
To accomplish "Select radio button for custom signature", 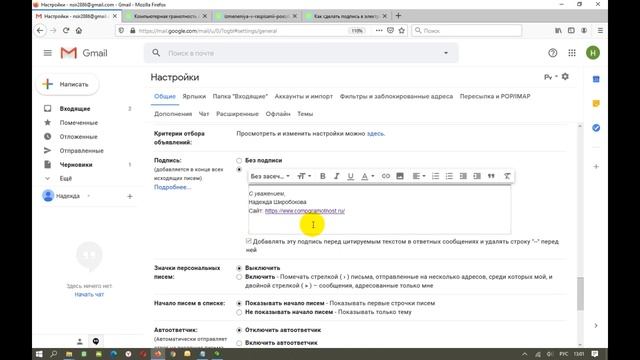I will (x=239, y=170).
